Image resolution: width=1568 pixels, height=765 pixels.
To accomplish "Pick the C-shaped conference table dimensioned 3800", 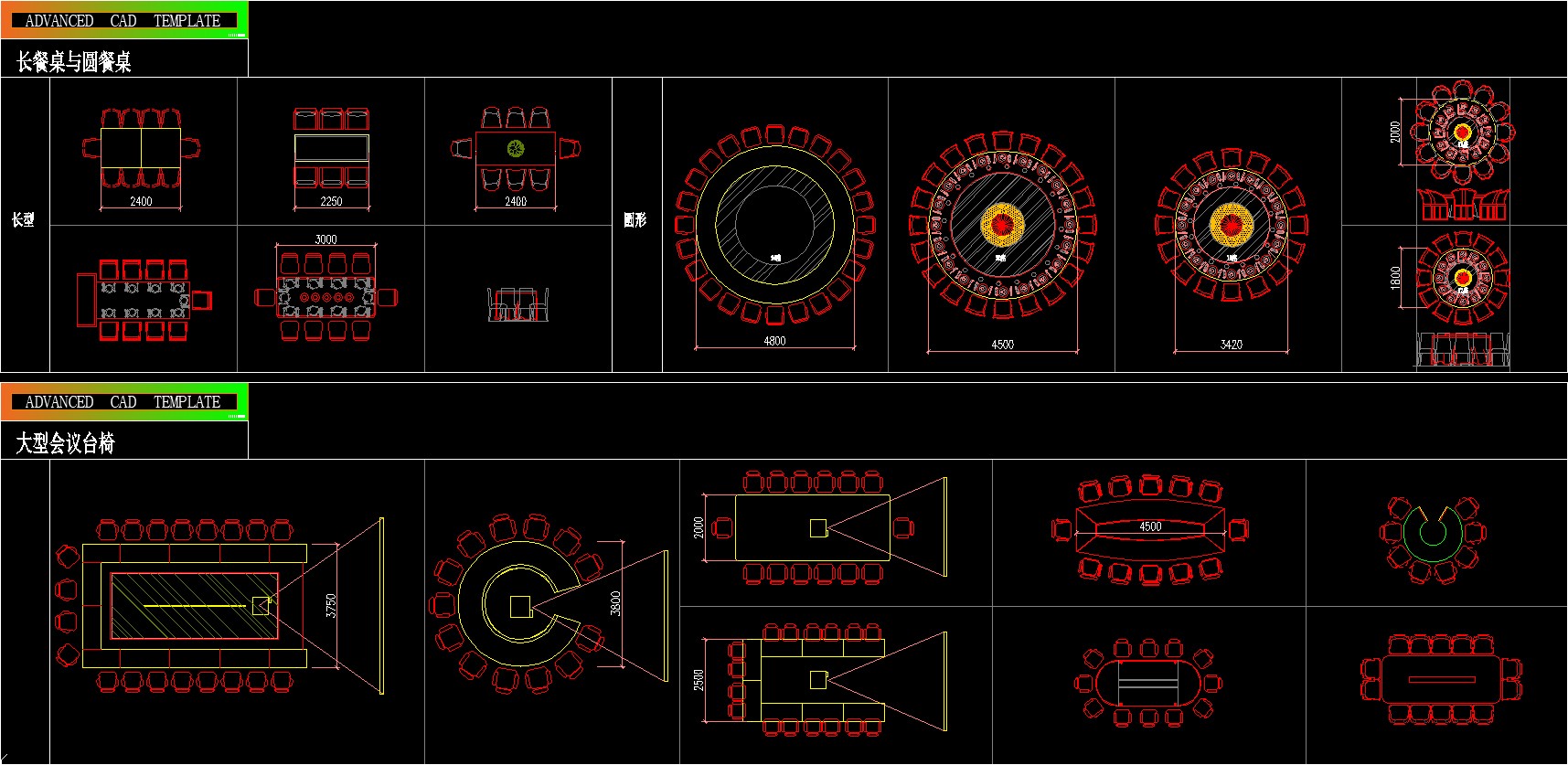I will click(519, 606).
